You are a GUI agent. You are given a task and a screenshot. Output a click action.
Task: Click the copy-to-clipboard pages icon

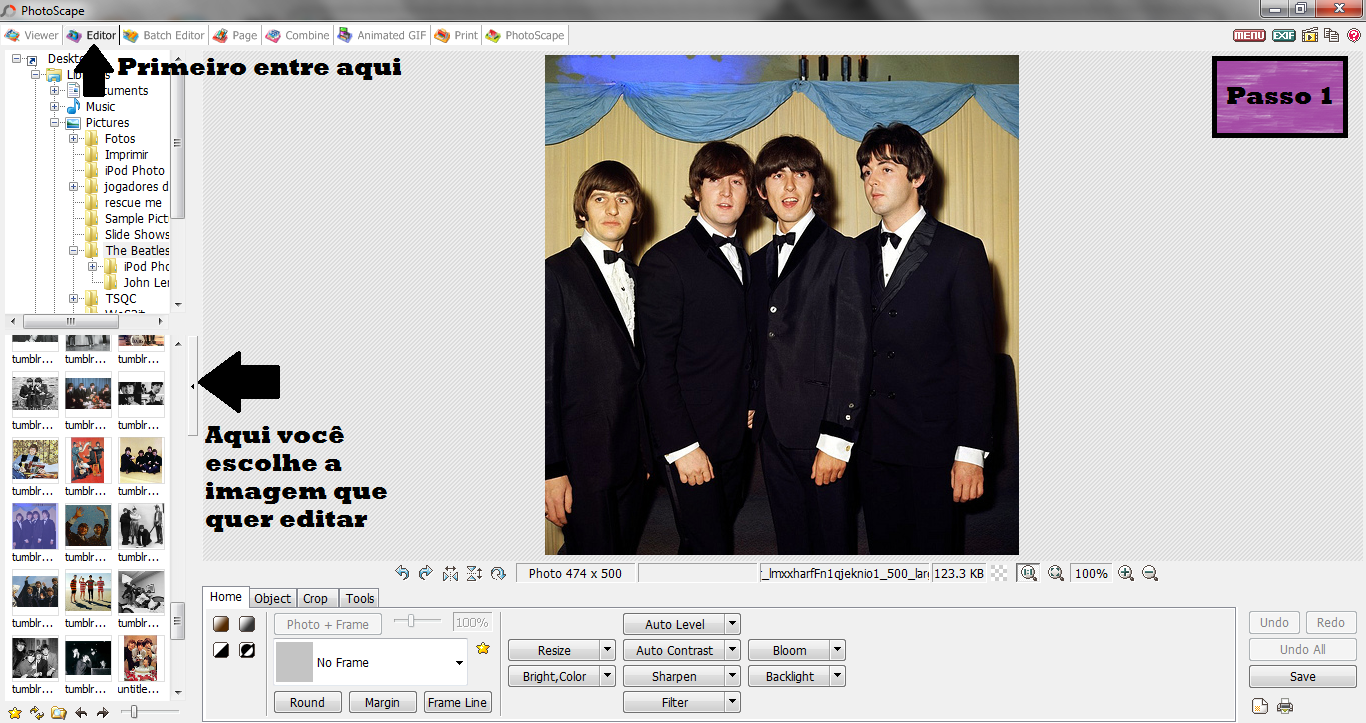[x=1332, y=35]
